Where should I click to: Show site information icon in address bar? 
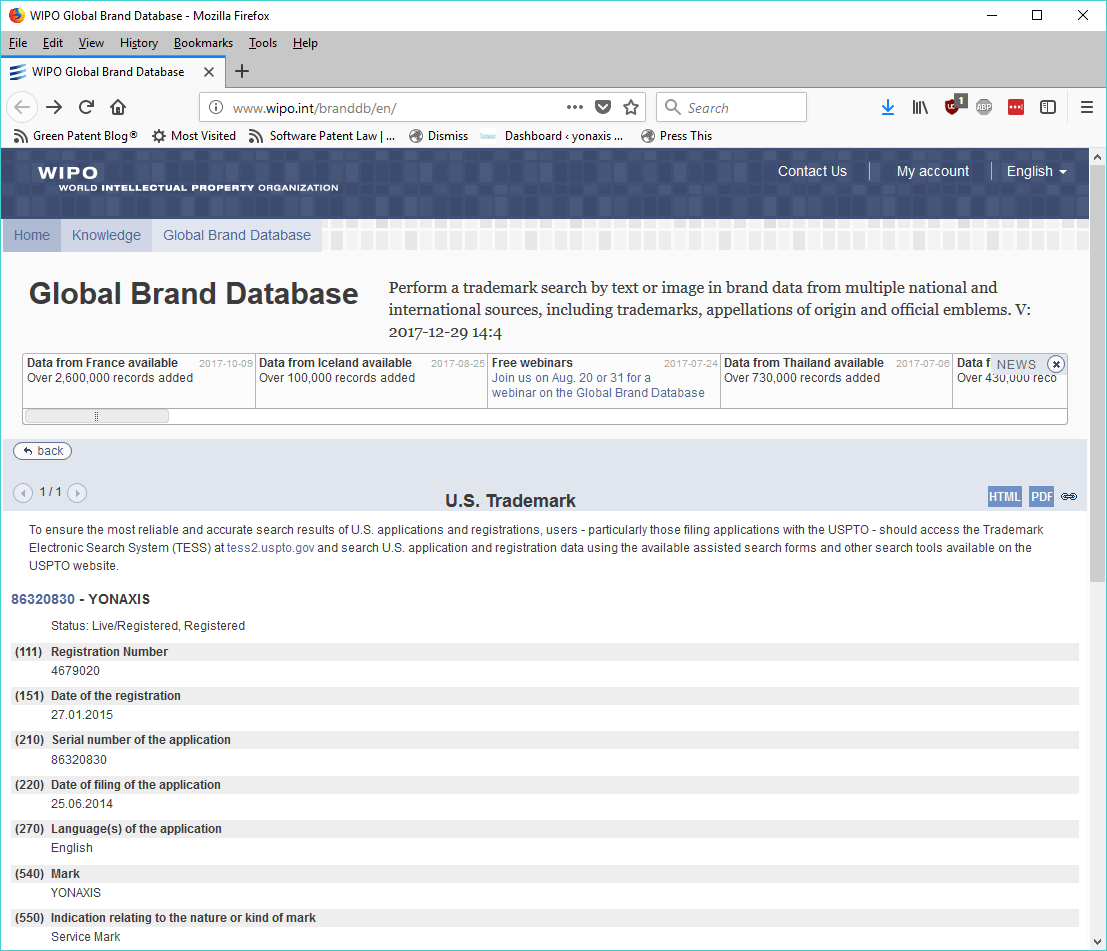(216, 107)
